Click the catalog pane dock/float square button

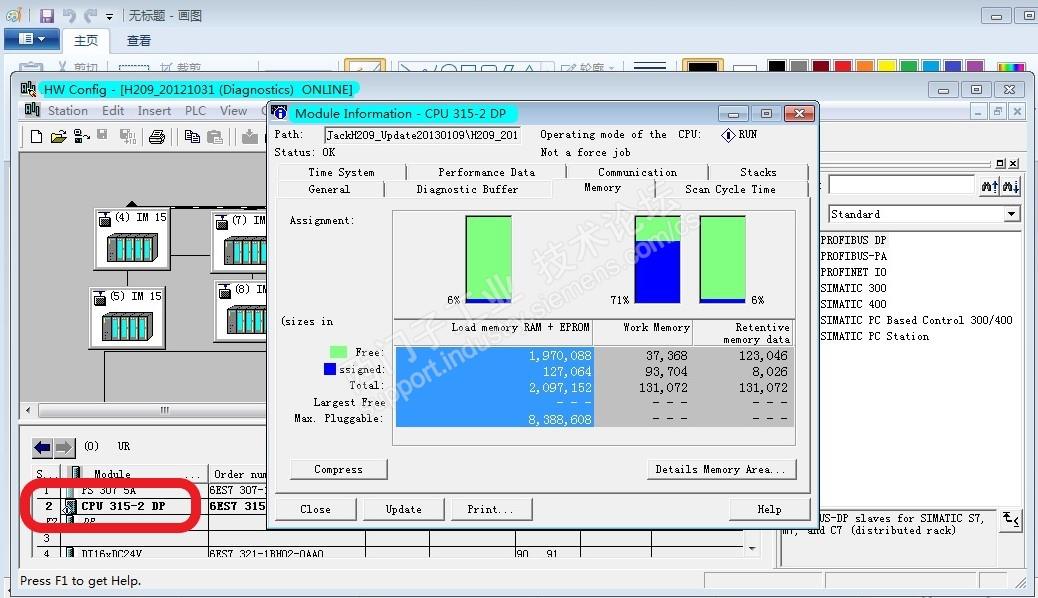[x=1000, y=164]
